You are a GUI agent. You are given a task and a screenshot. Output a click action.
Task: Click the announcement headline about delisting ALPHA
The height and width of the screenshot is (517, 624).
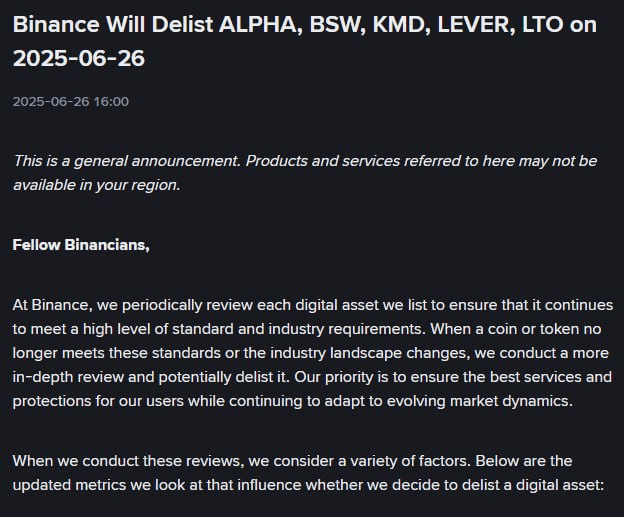click(305, 41)
